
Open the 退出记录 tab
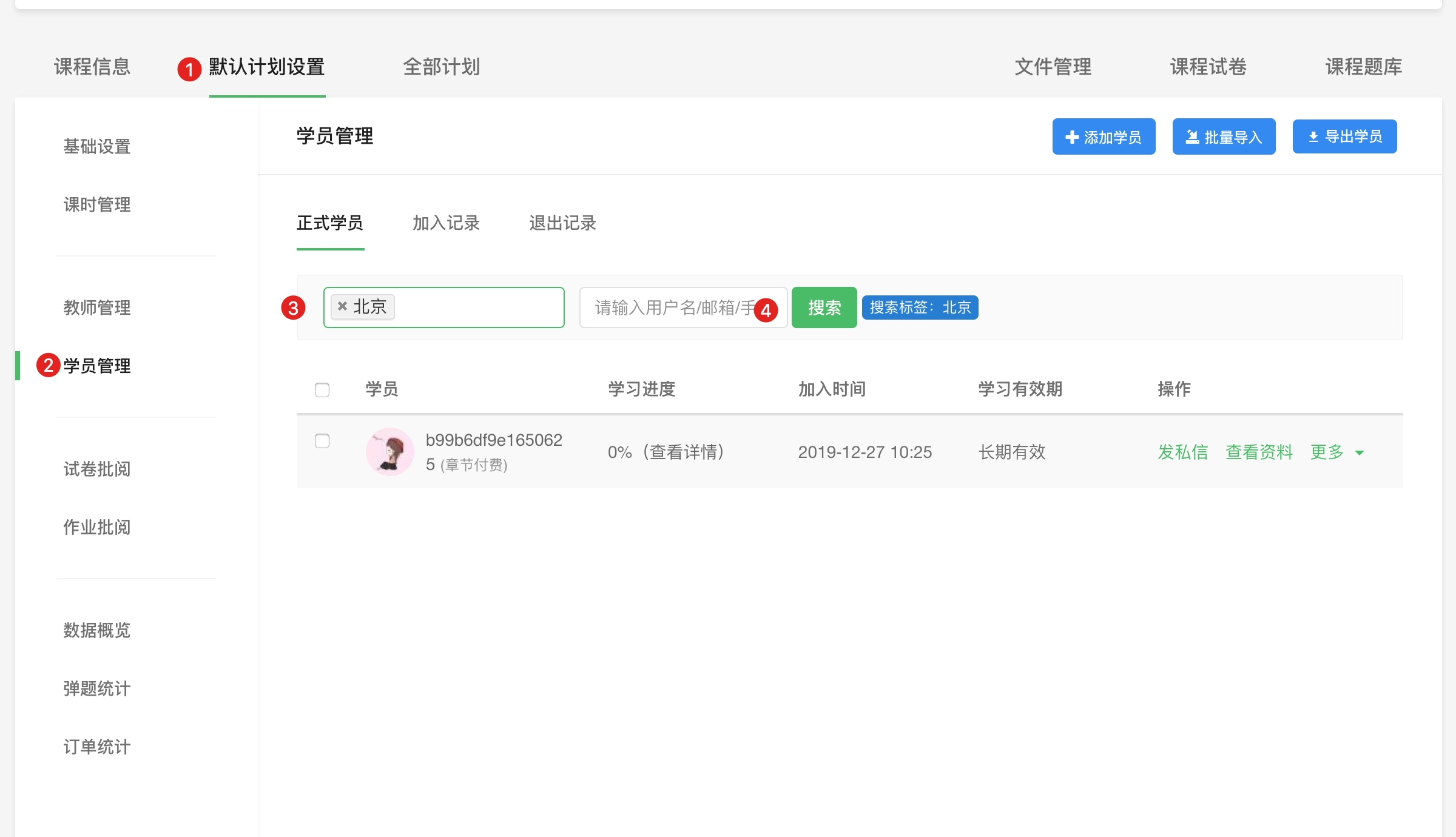pyautogui.click(x=562, y=223)
